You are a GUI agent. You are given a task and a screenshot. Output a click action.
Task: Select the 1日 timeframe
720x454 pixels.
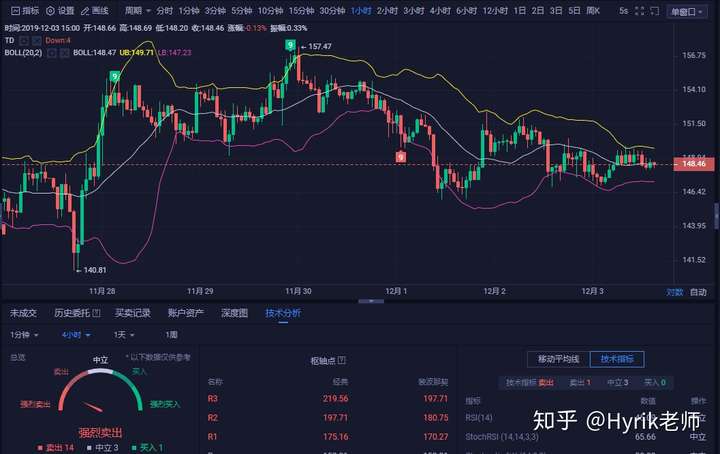(520, 11)
